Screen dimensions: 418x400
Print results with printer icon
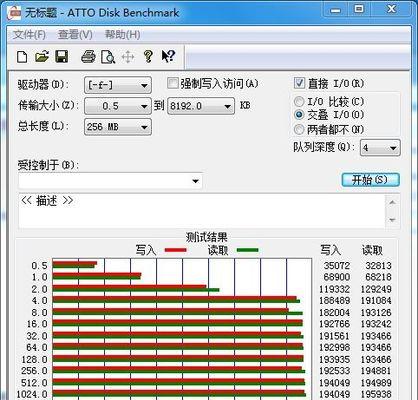pyautogui.click(x=88, y=57)
